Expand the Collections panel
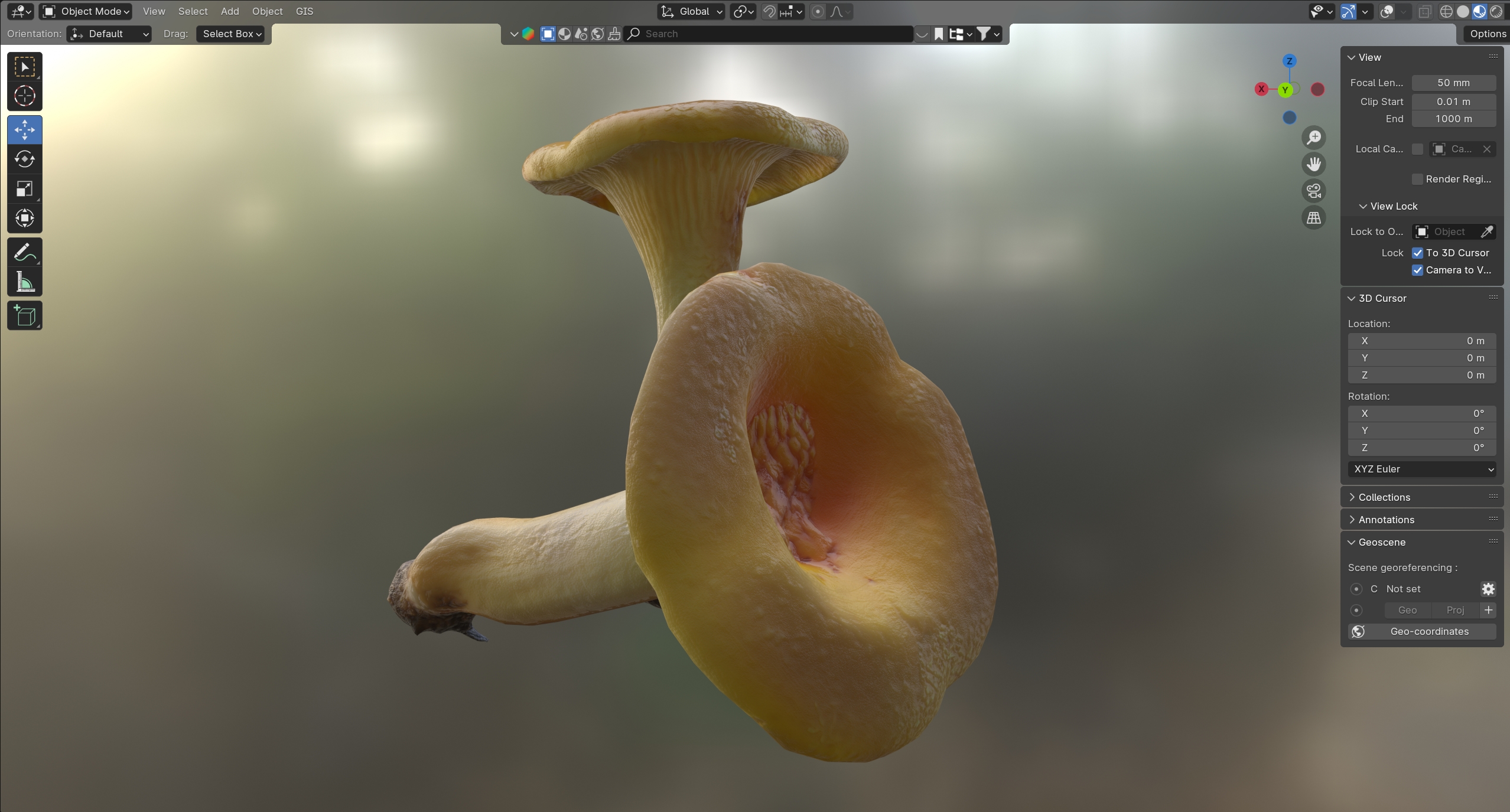 click(1384, 497)
